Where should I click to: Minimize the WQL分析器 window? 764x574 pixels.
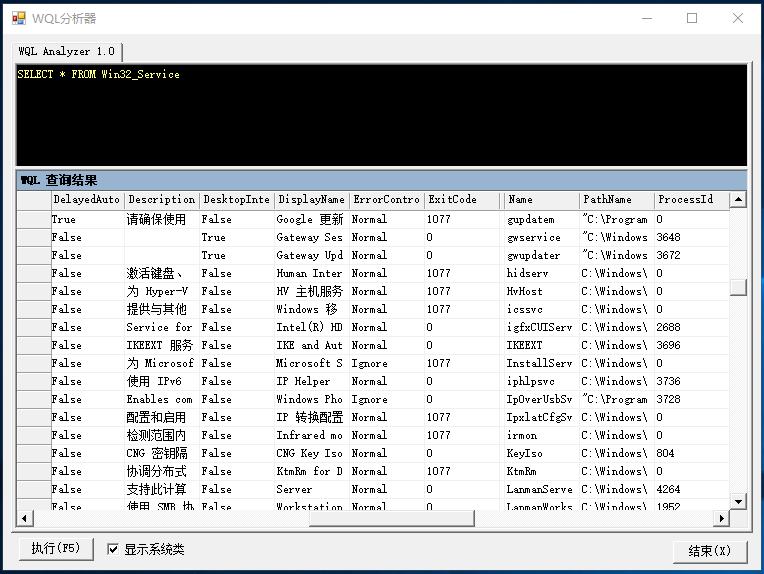pos(646,18)
